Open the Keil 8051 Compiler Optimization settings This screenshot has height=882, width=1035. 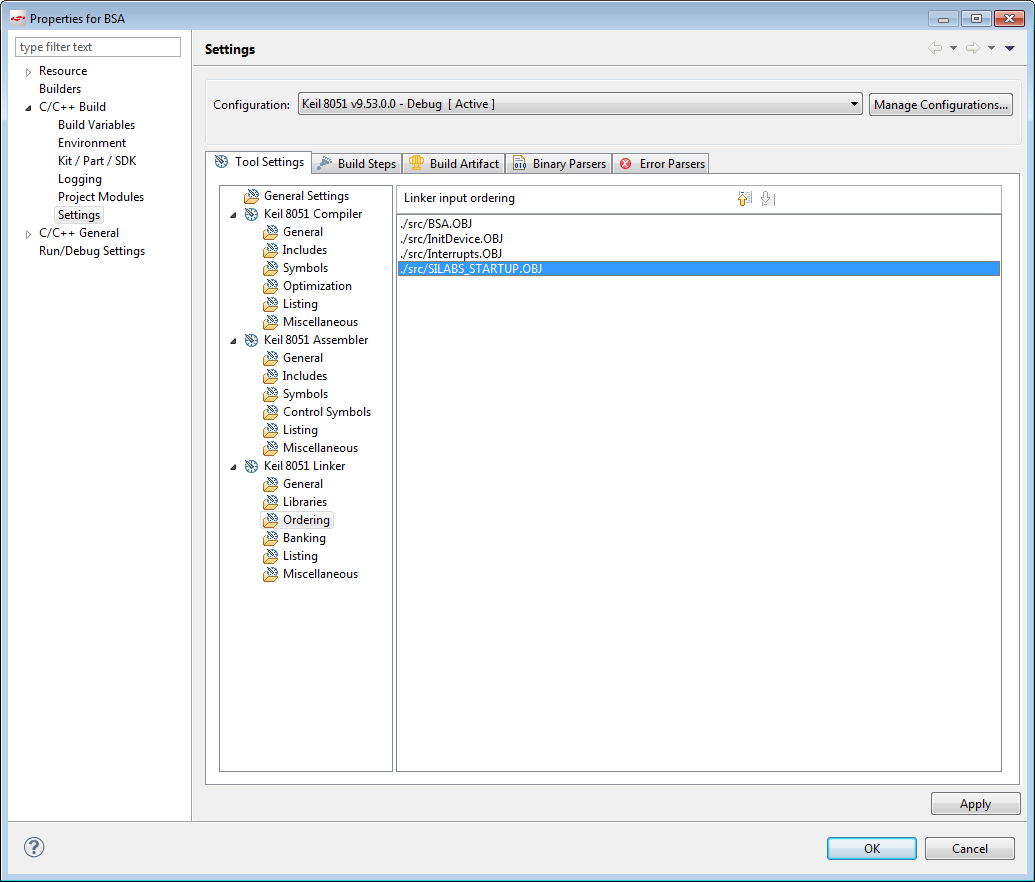(x=316, y=285)
